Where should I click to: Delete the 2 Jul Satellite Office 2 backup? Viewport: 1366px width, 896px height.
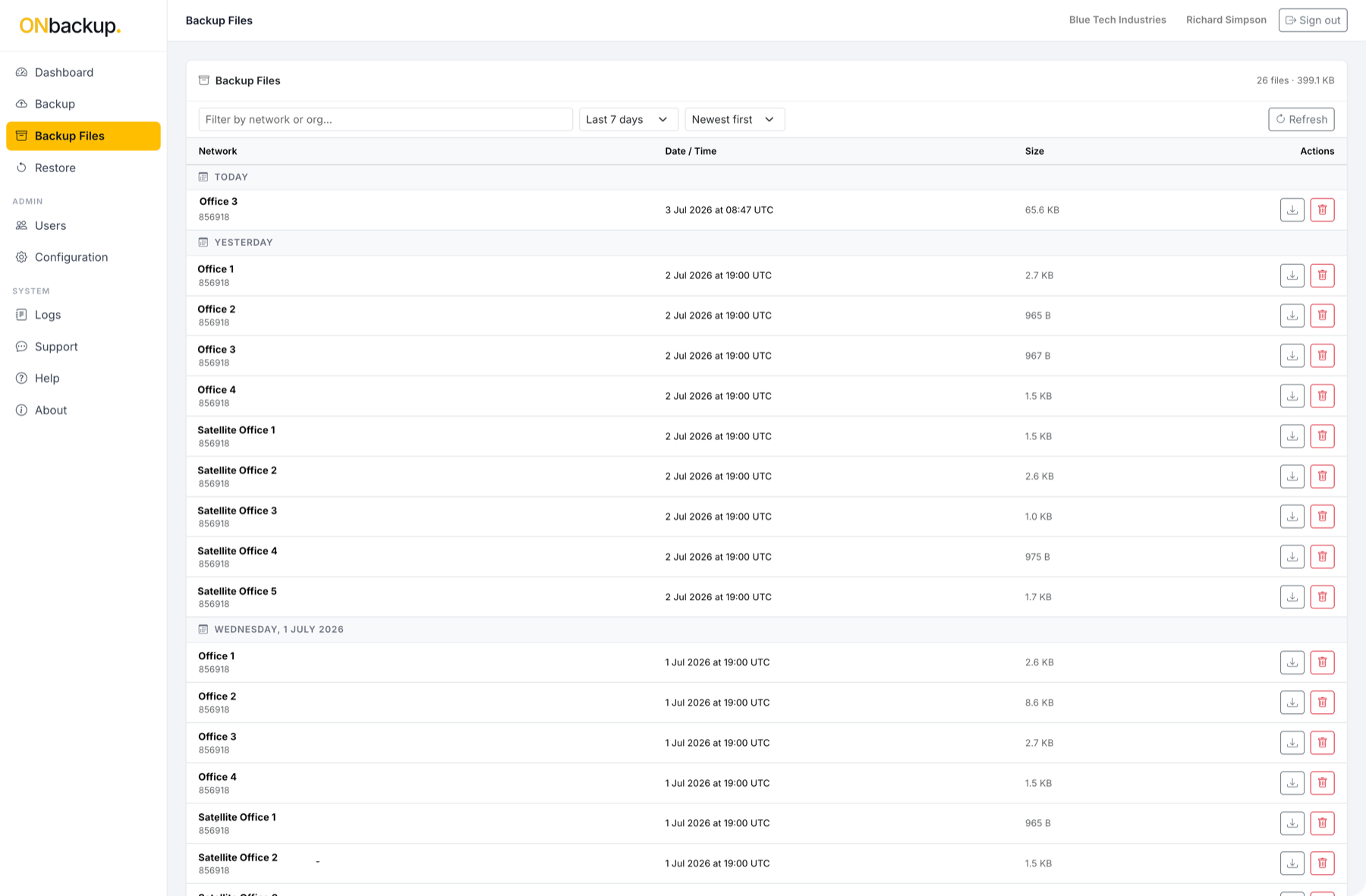[1322, 476]
